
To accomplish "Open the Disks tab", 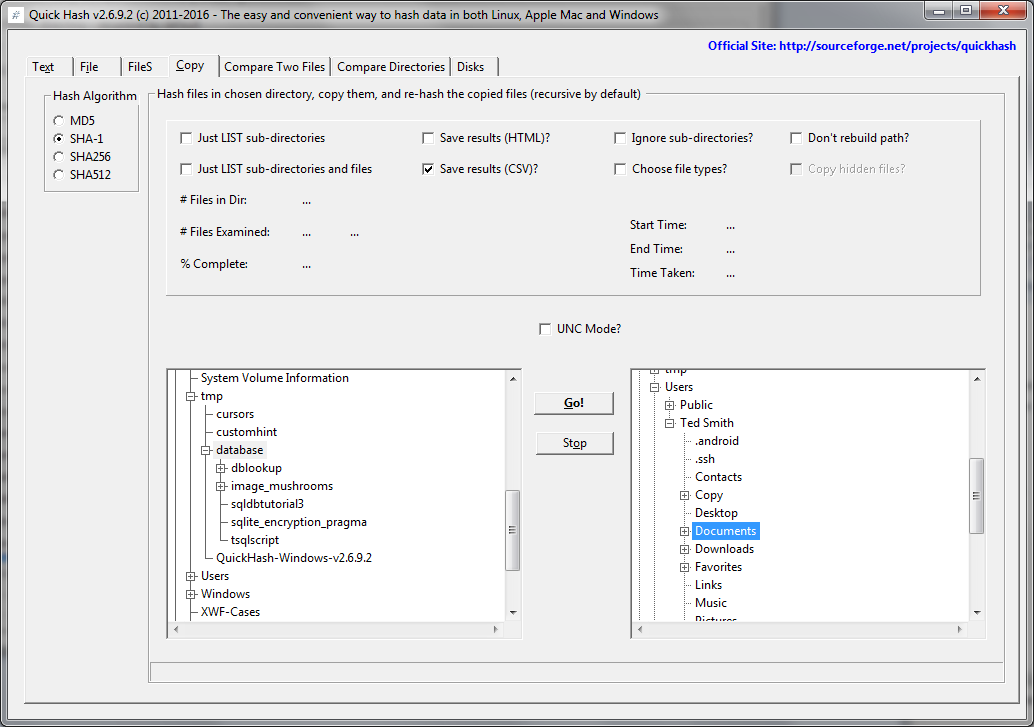I will [470, 67].
